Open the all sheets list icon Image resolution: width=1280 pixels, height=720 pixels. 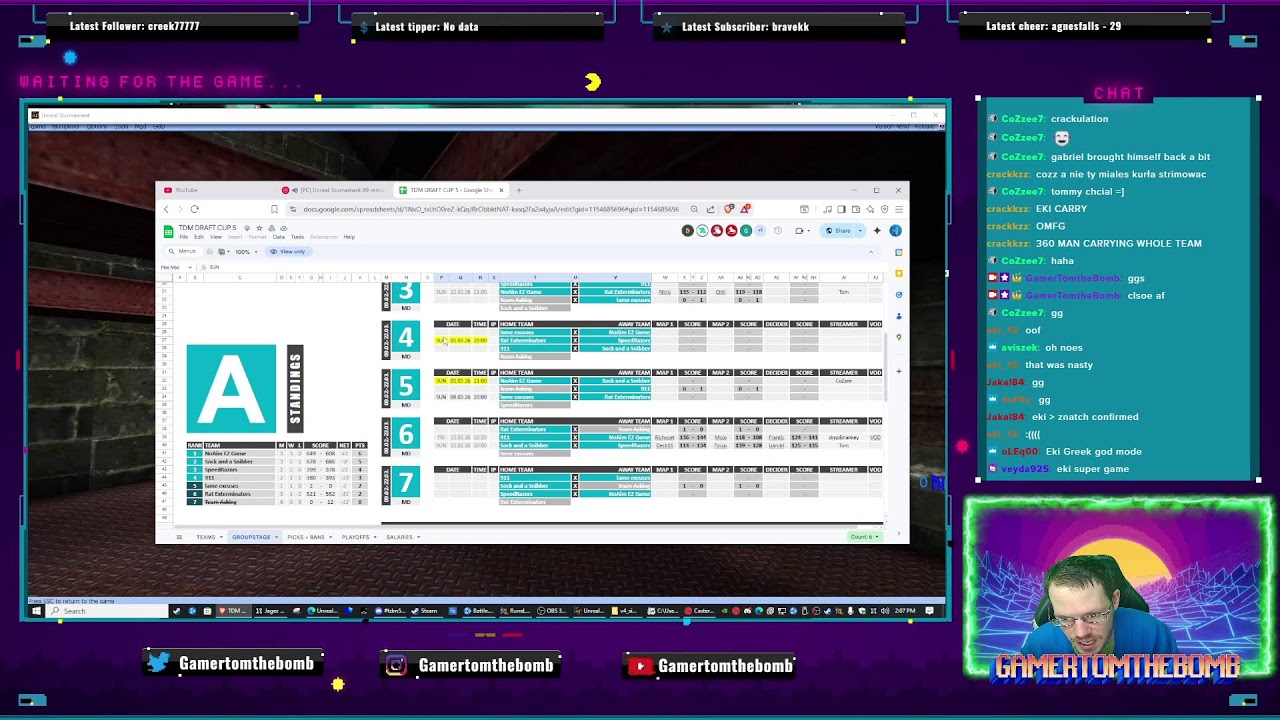179,537
